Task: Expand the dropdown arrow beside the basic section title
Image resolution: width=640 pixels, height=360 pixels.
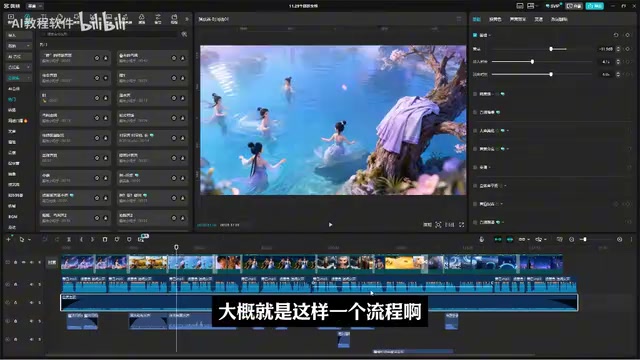Action: pos(490,36)
